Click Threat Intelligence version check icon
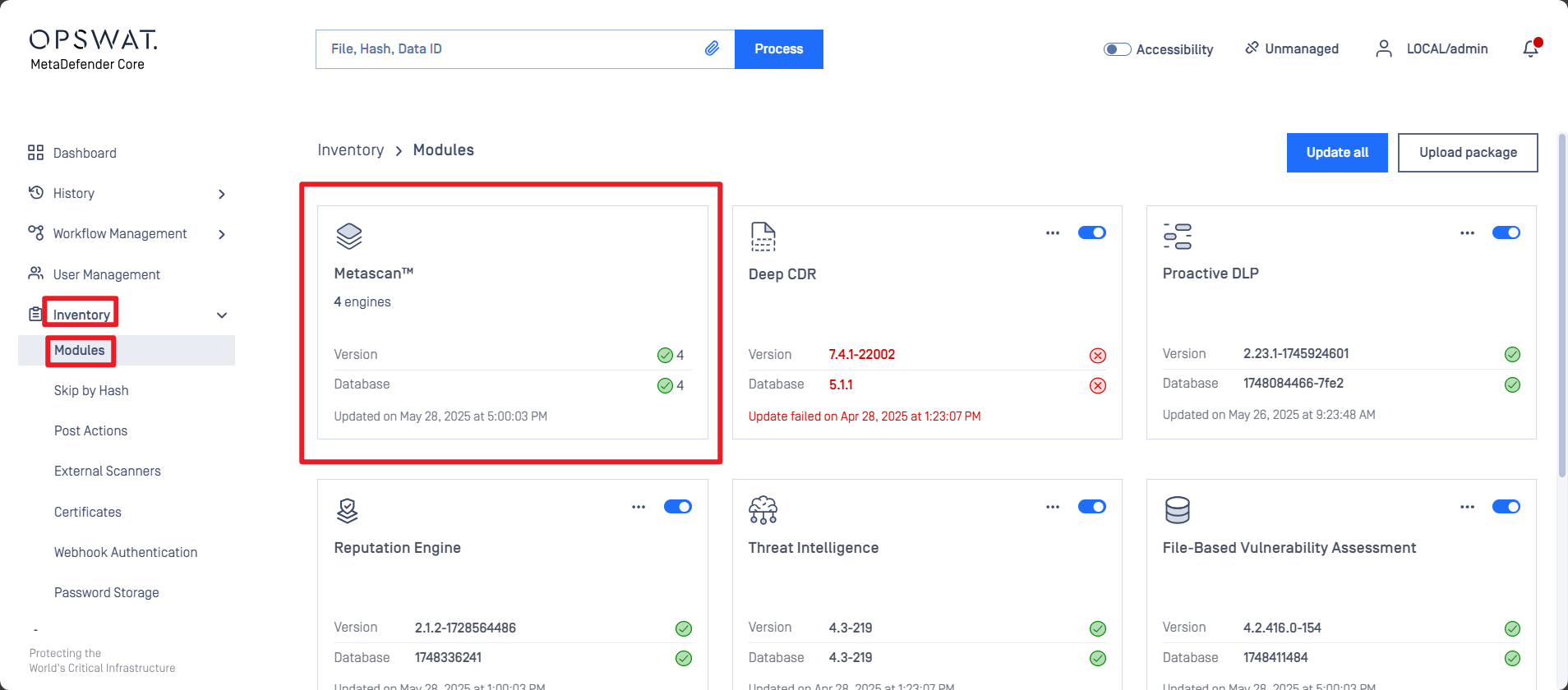Image resolution: width=1568 pixels, height=690 pixels. tap(1097, 628)
